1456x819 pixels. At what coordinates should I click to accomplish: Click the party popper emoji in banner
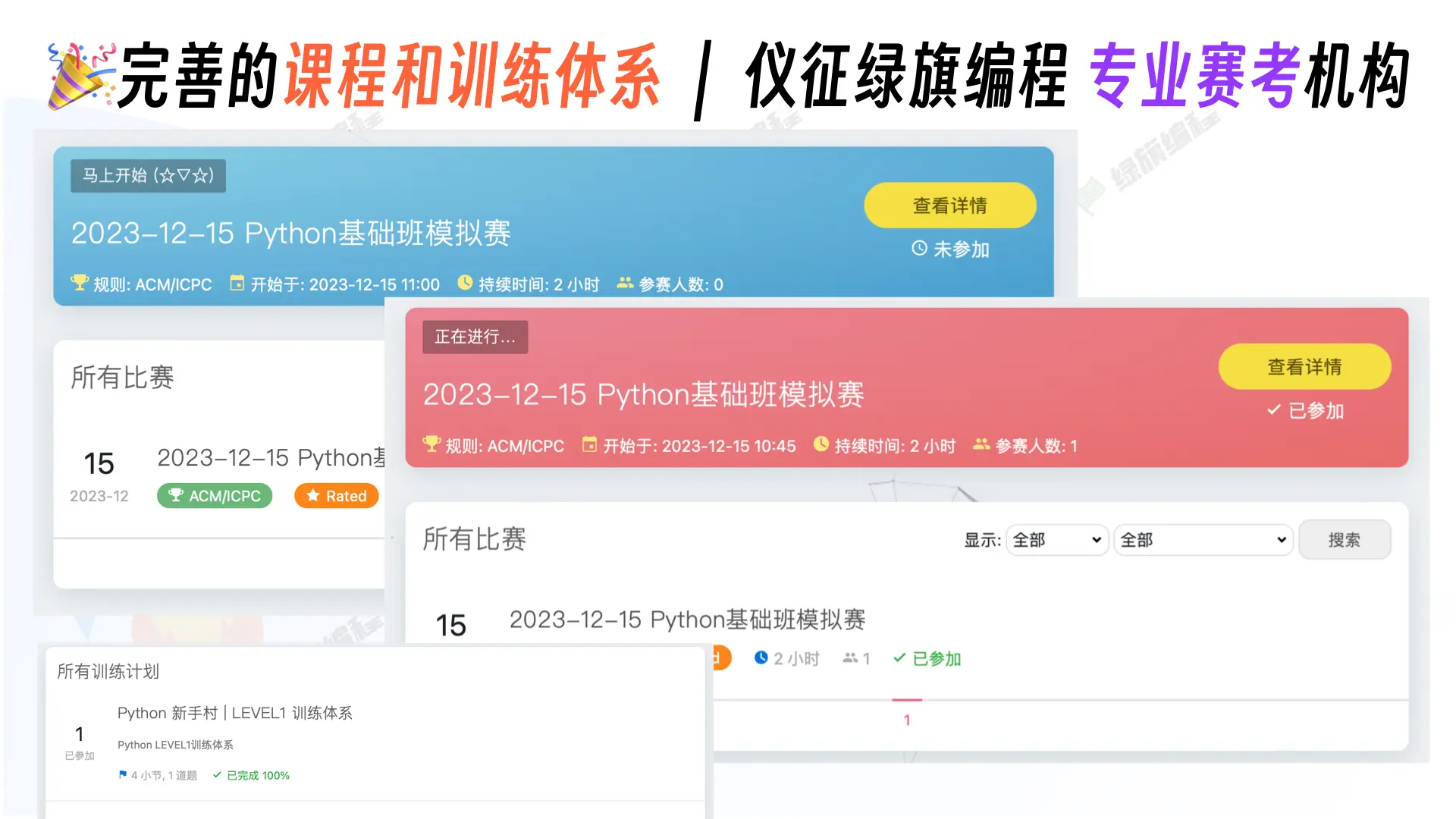[80, 76]
